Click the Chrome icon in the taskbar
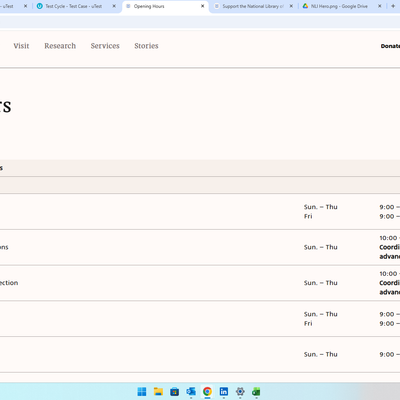Image resolution: width=400 pixels, height=400 pixels. [207, 392]
